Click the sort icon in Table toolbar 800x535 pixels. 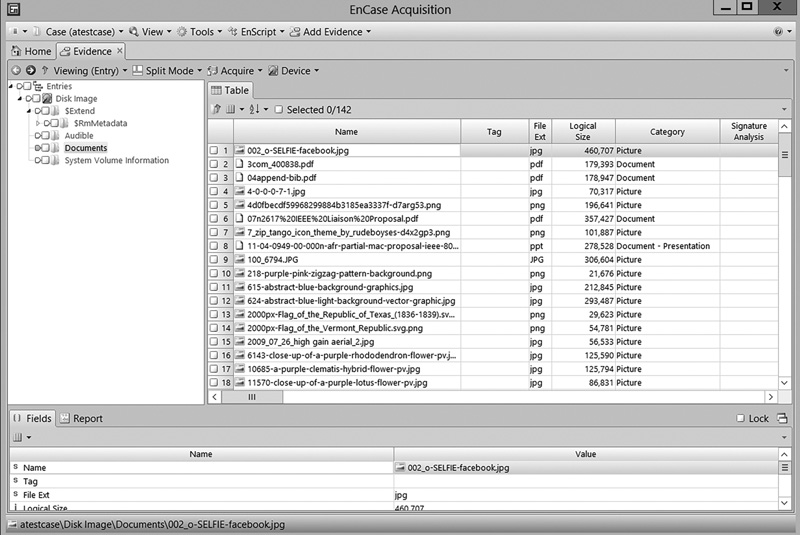coord(254,109)
